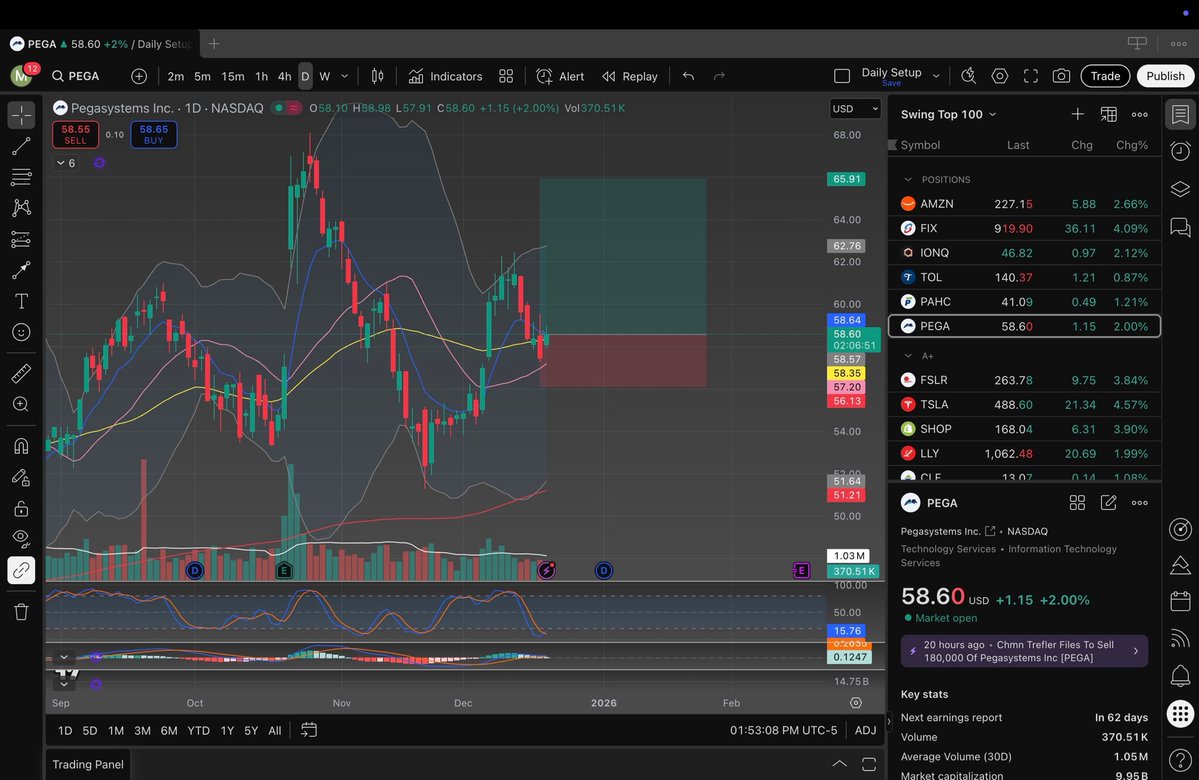Open the indicator templates grid icon

tap(506, 76)
